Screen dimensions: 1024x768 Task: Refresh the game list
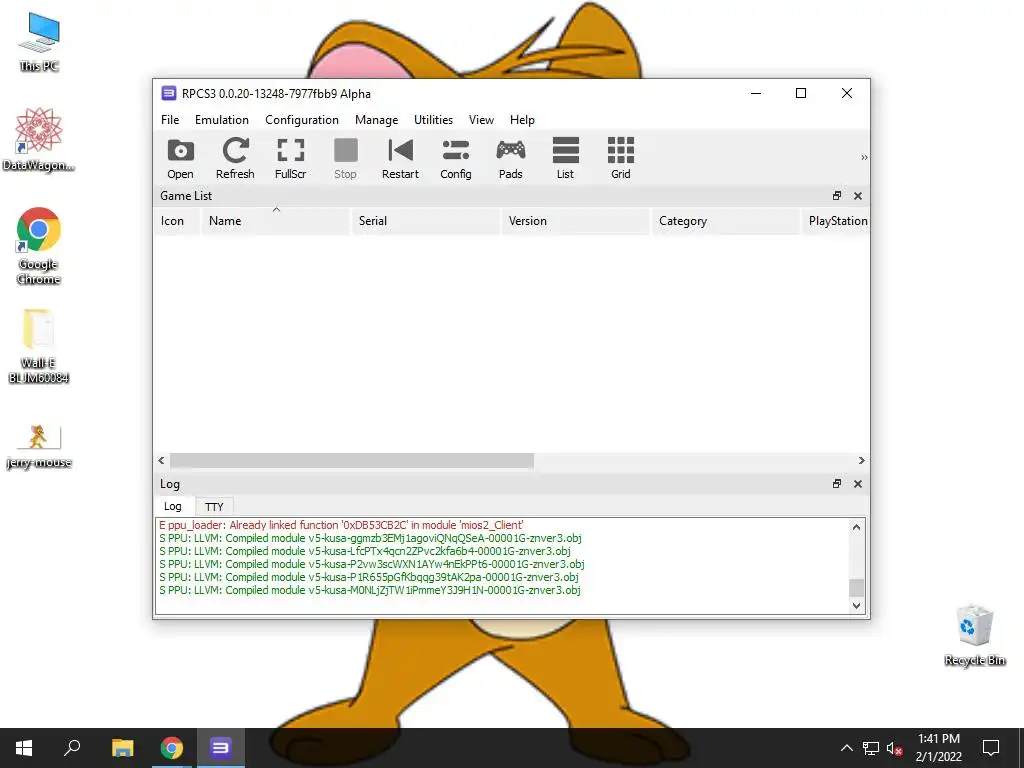point(235,159)
